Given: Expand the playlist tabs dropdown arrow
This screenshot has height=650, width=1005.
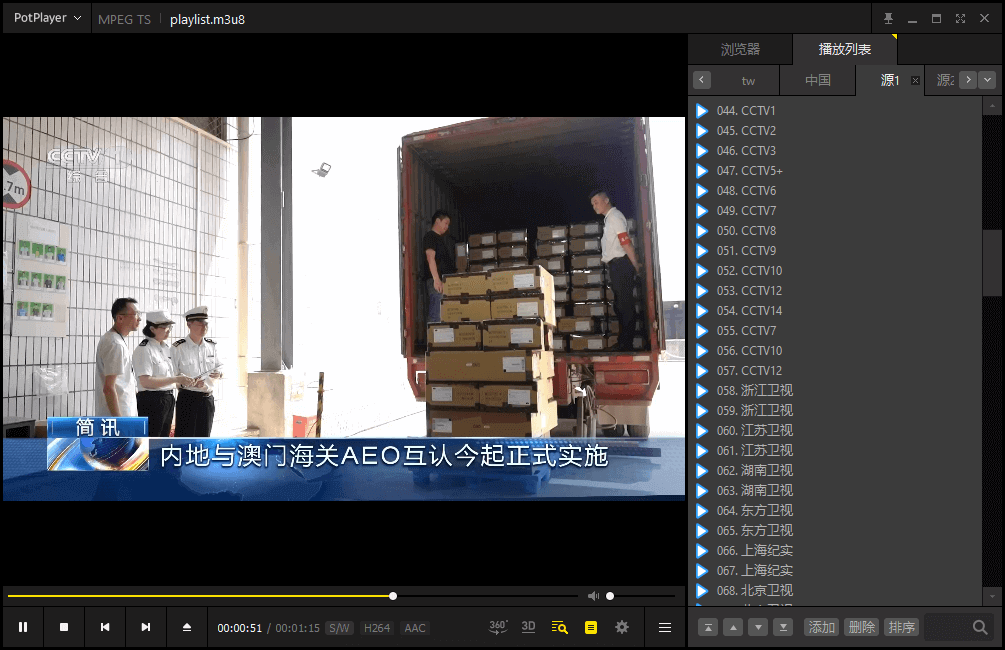Looking at the screenshot, I should click(987, 80).
